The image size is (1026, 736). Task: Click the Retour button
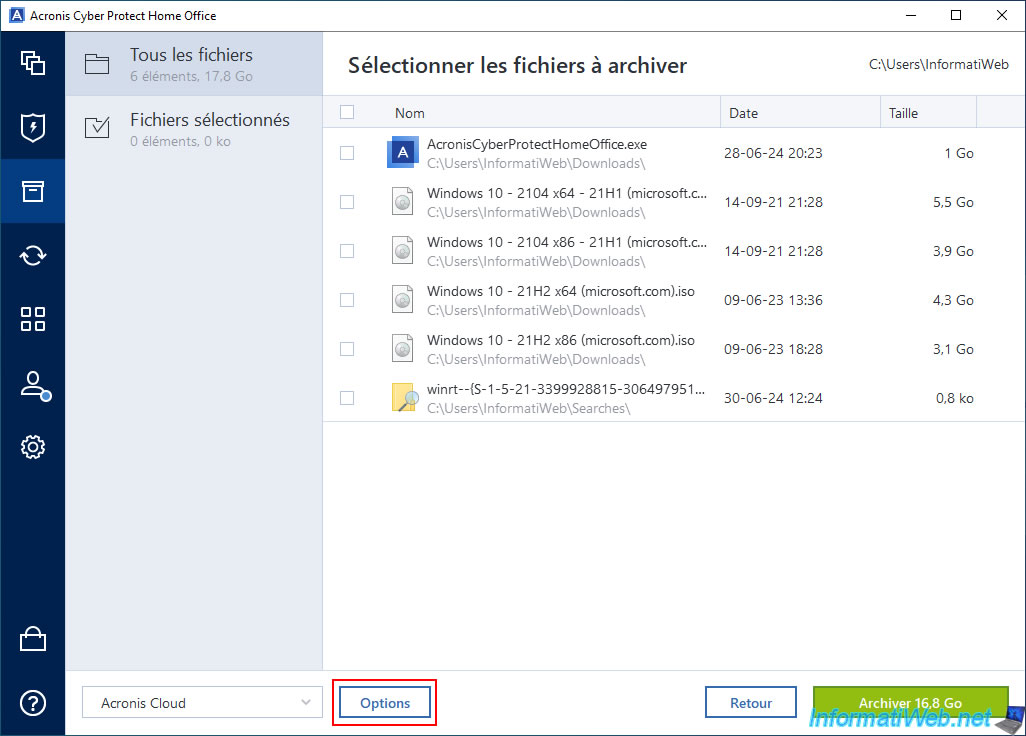(750, 703)
